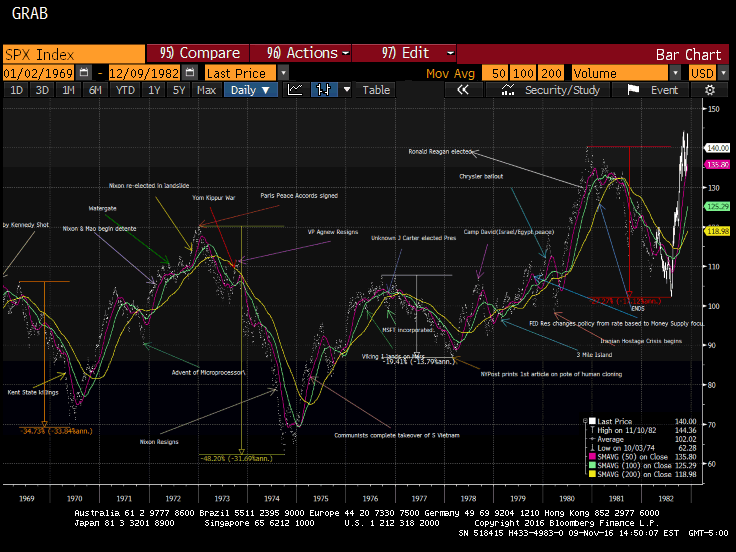Click the Nixon re-elected in landslide annotation
This screenshot has height=552, width=736.
(x=149, y=185)
